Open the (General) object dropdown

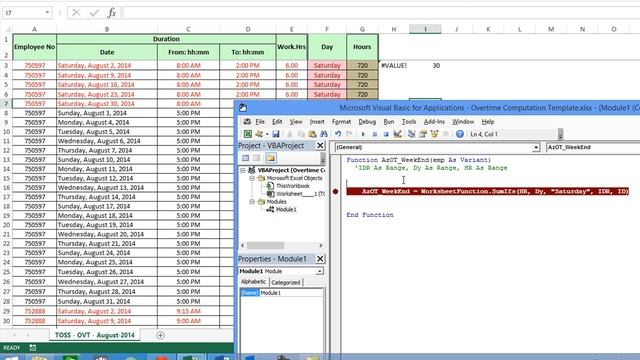[x=536, y=147]
